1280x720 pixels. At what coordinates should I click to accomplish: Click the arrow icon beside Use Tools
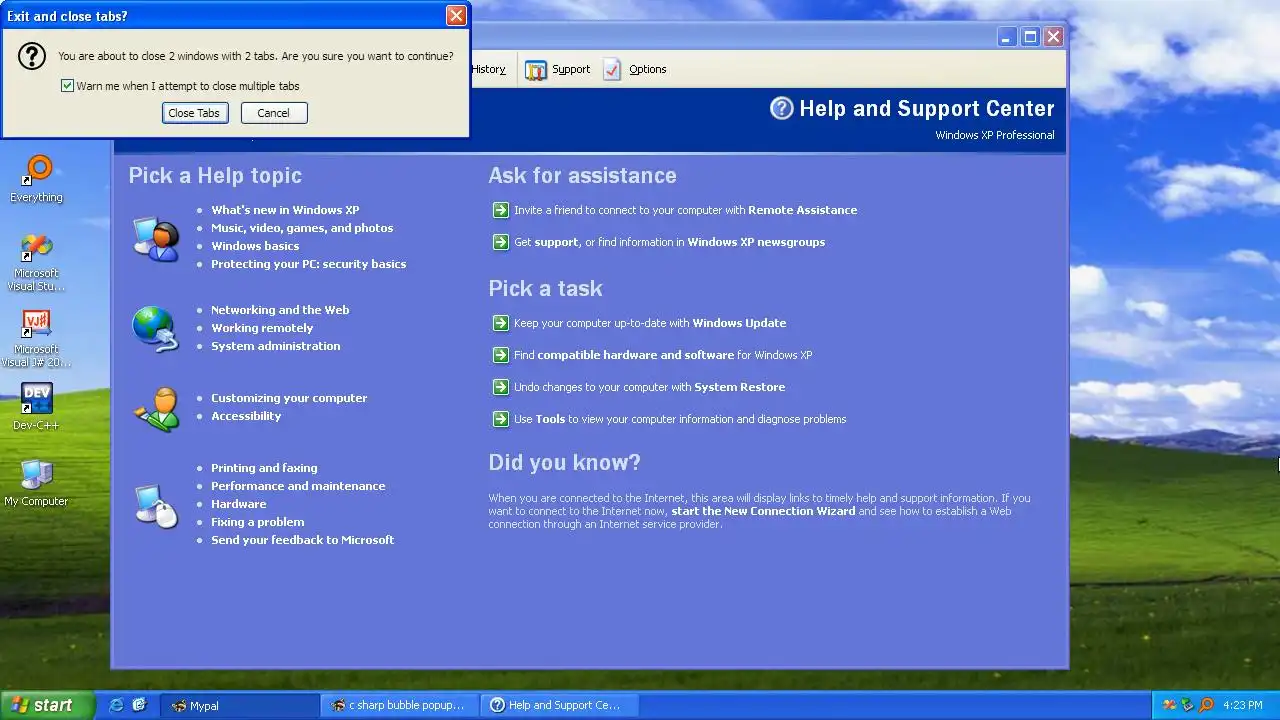click(501, 419)
